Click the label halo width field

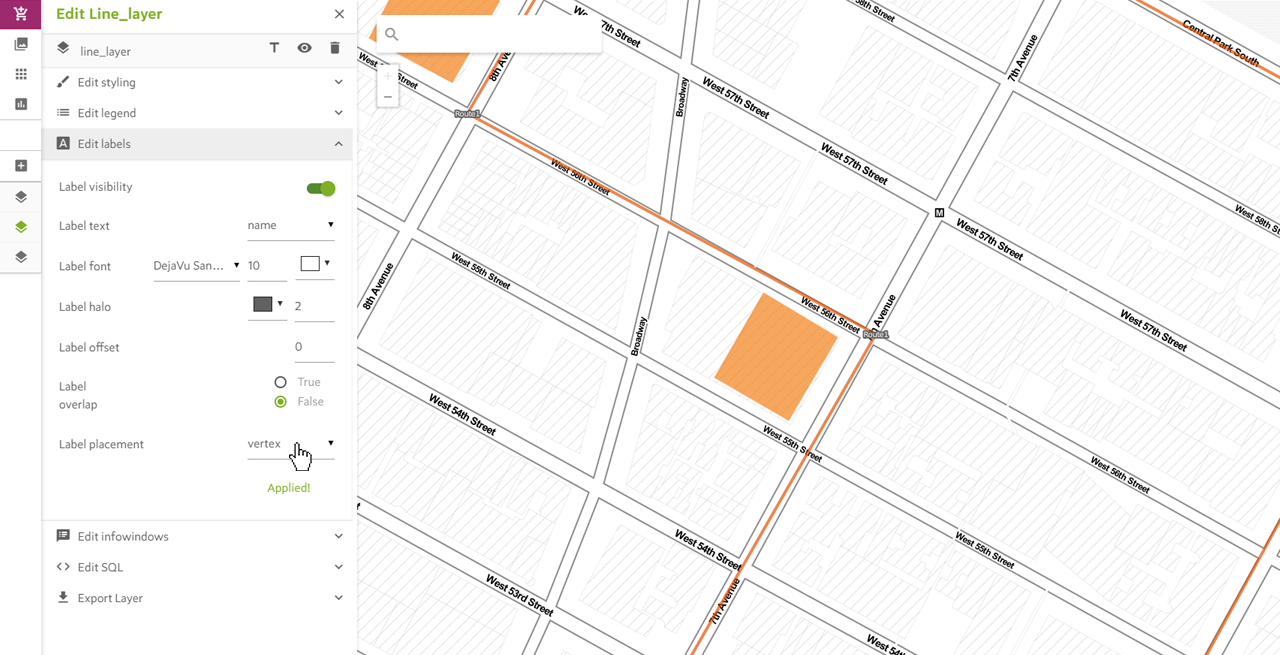(x=314, y=306)
